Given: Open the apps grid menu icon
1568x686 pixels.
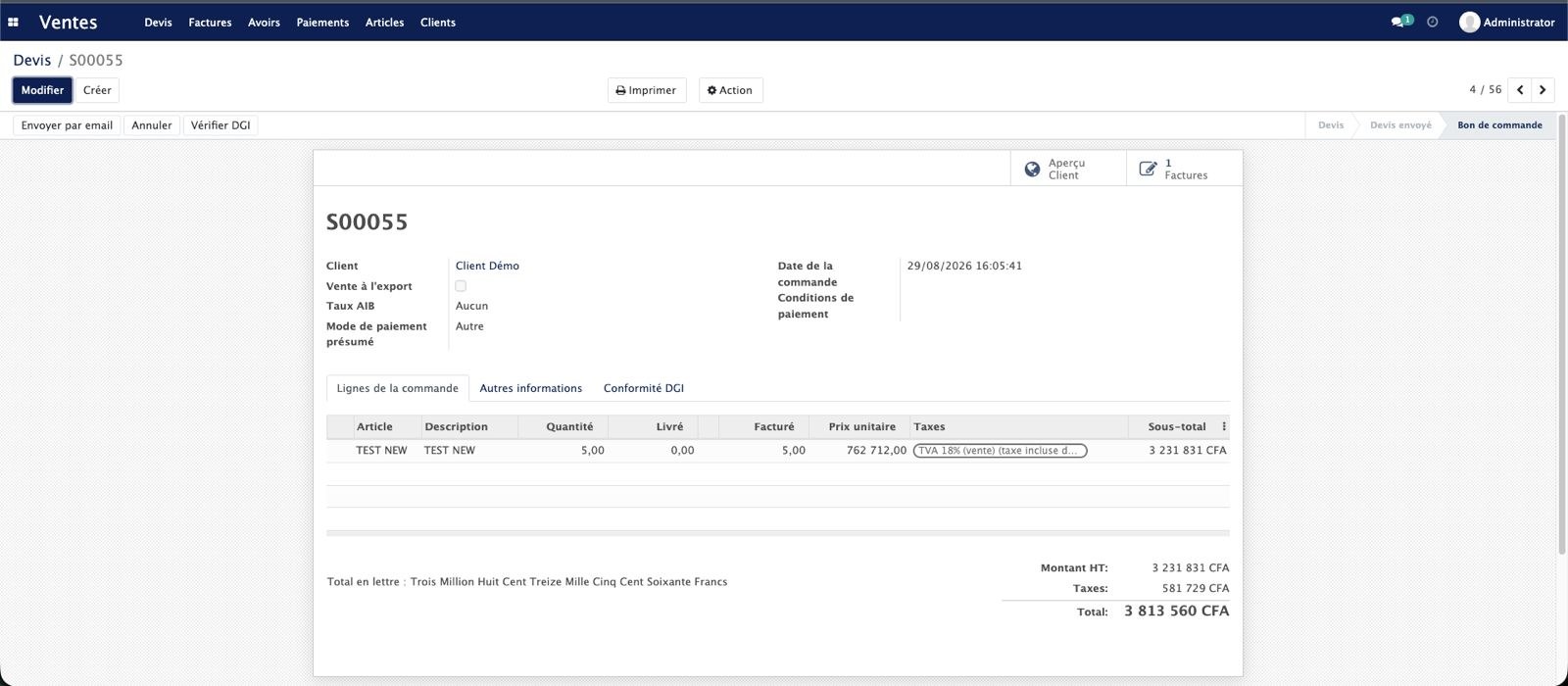Looking at the screenshot, I should [x=13, y=22].
